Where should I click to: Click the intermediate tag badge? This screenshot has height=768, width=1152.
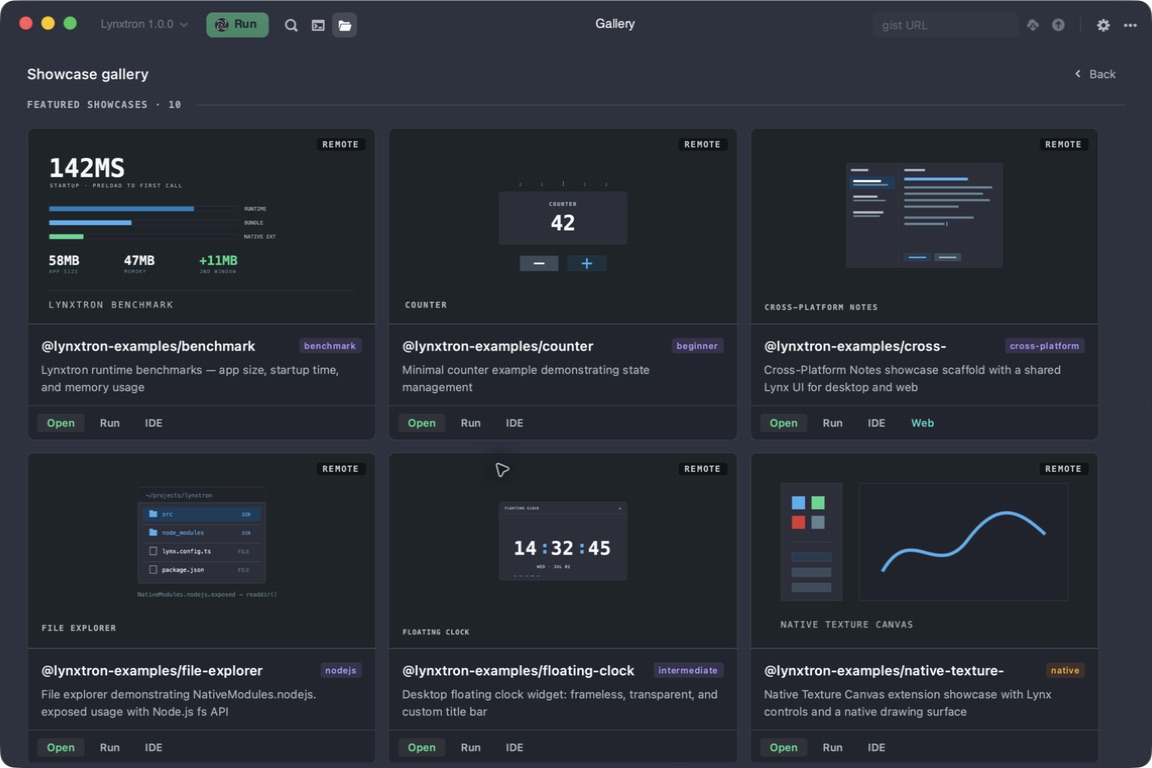pyautogui.click(x=688, y=670)
